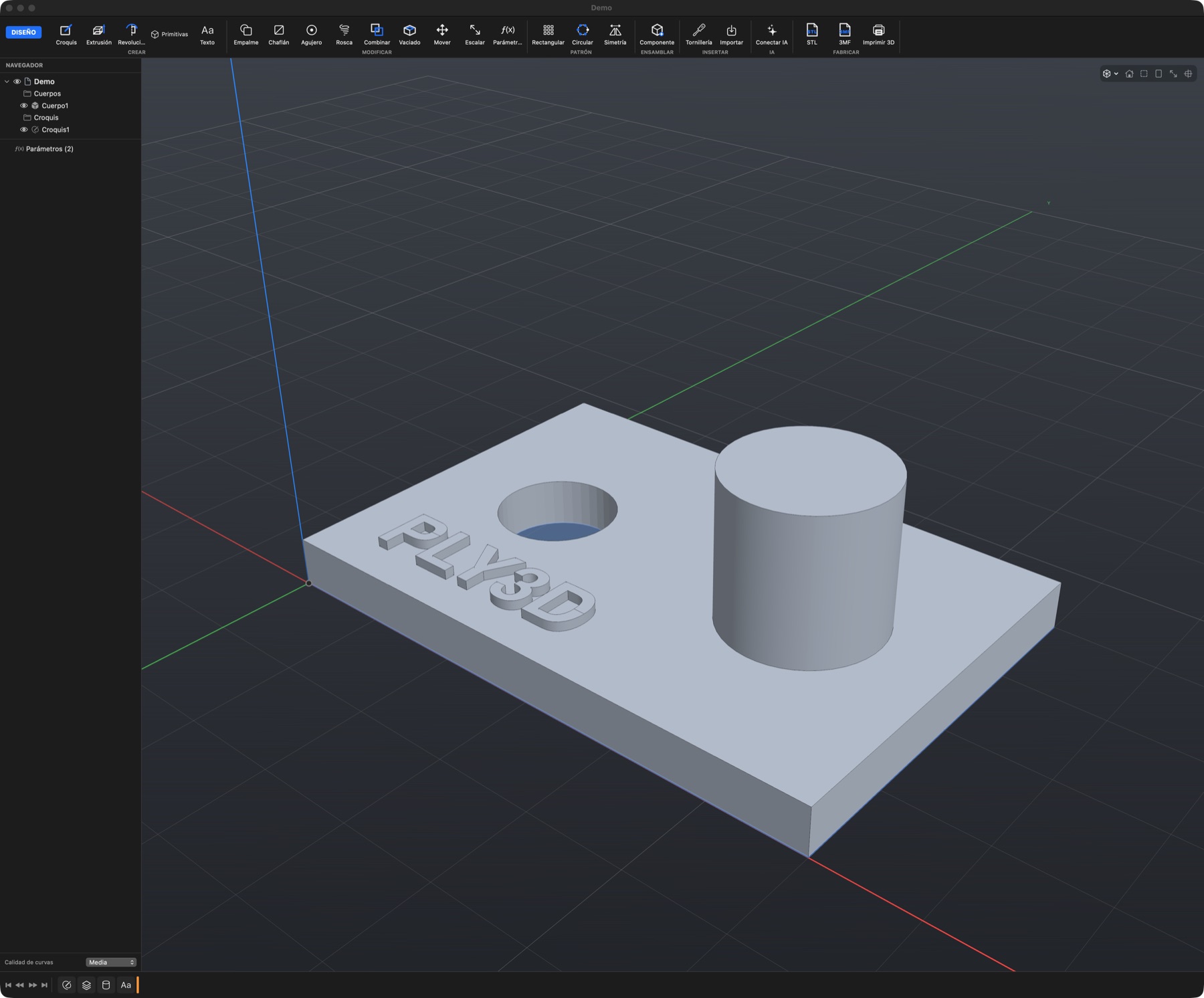1204x998 pixels.
Task: Export as STL file
Action: tap(812, 35)
